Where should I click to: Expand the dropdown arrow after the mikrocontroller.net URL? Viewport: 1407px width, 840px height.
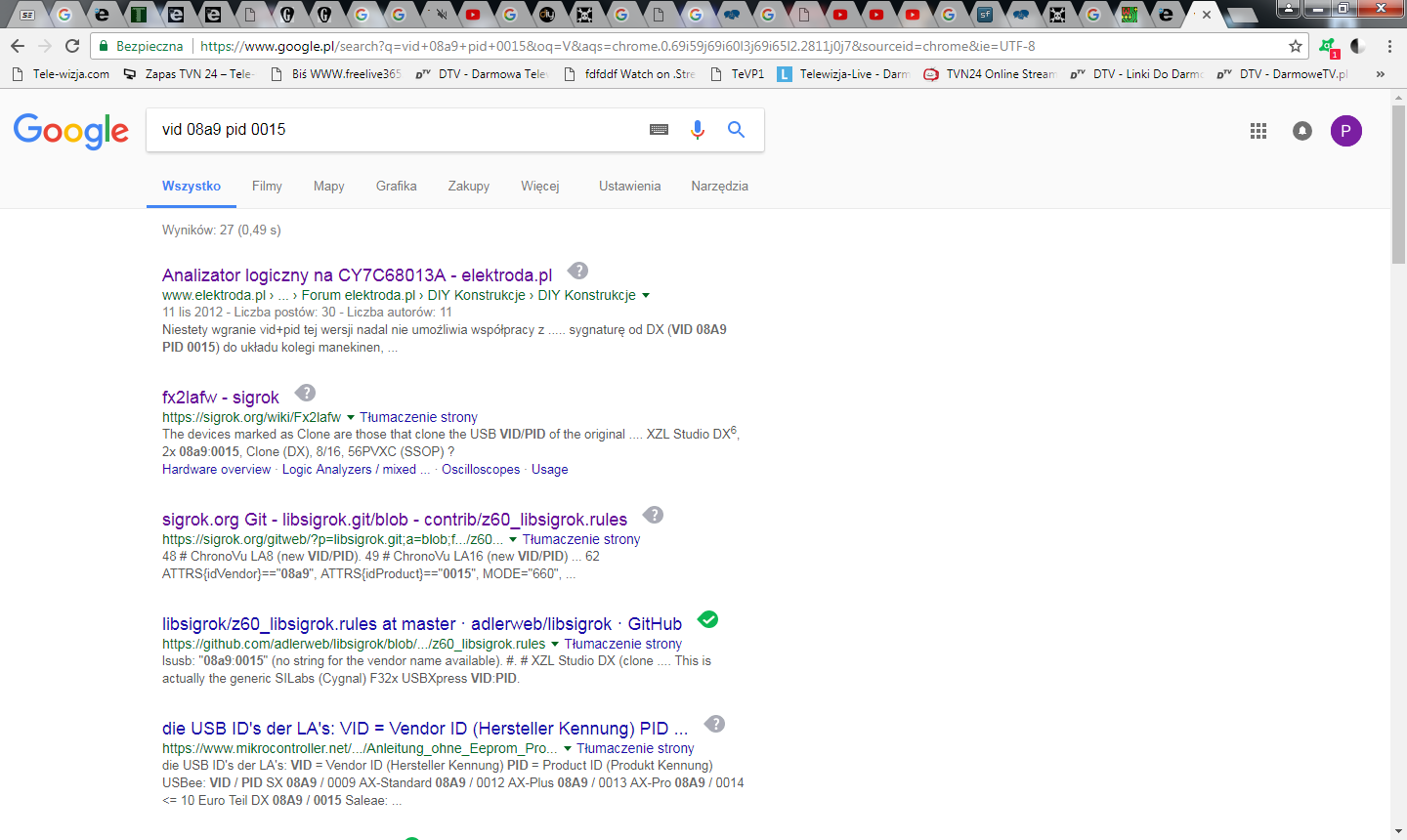click(568, 748)
